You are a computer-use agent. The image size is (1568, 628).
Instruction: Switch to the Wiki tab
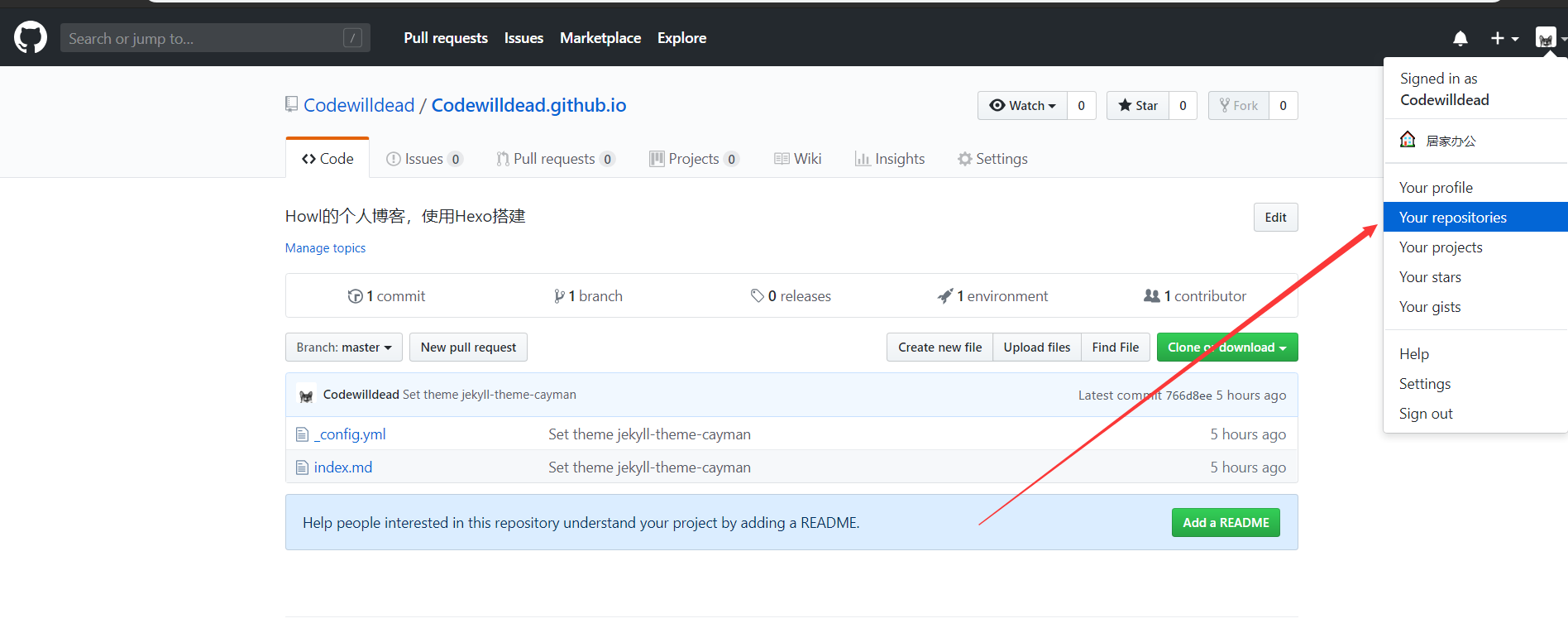[x=798, y=158]
